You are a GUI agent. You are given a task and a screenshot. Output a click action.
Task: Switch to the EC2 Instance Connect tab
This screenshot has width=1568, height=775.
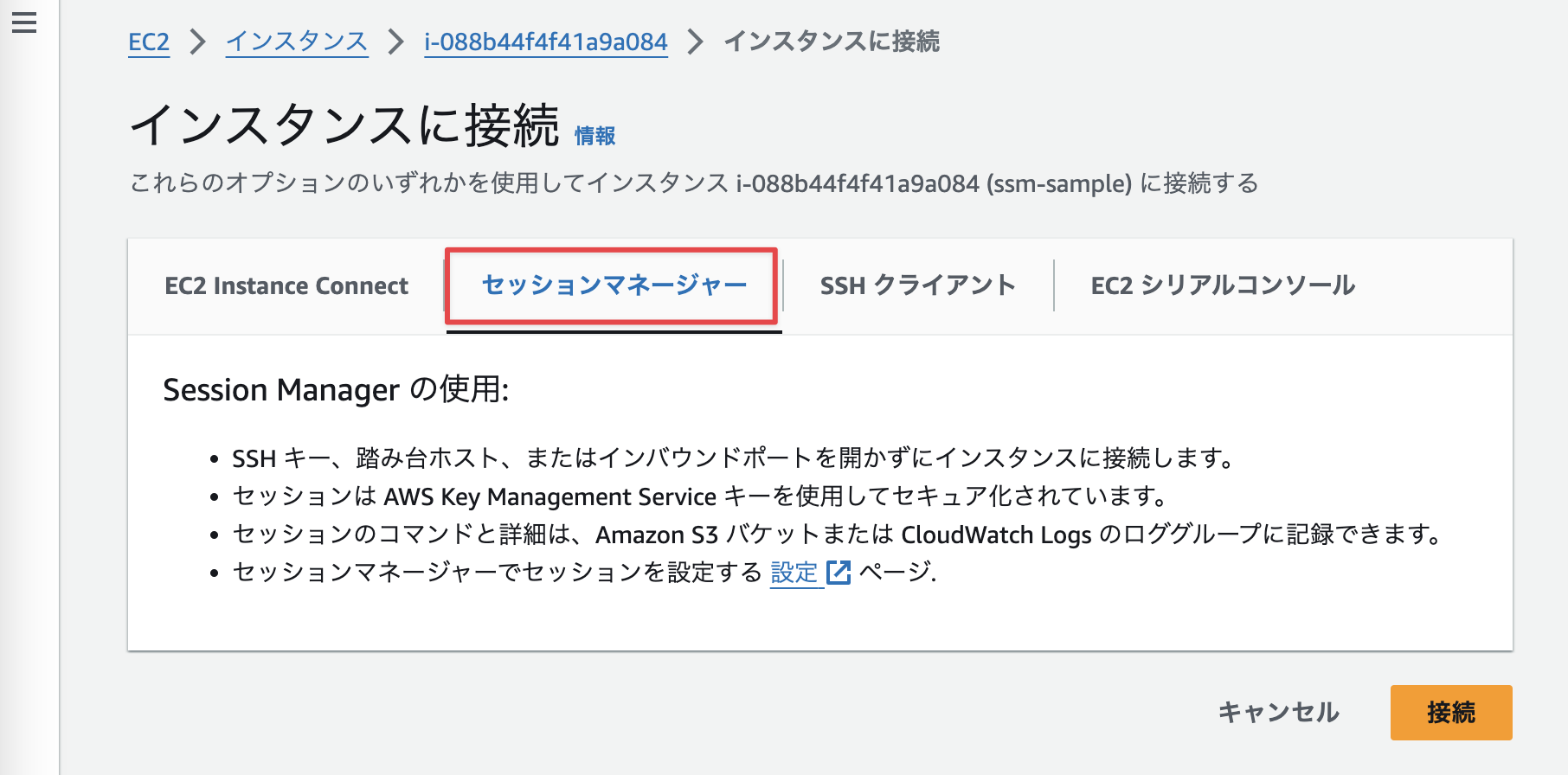(x=286, y=286)
